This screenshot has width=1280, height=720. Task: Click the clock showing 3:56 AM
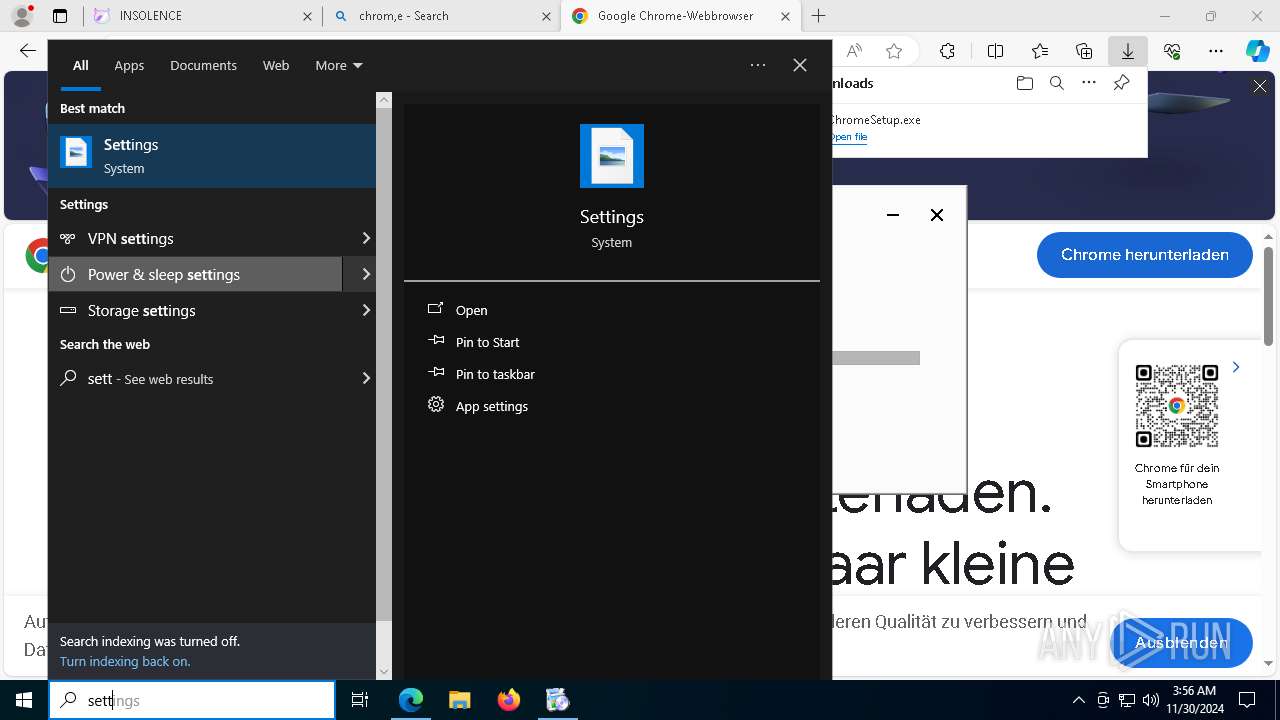pos(1194,700)
